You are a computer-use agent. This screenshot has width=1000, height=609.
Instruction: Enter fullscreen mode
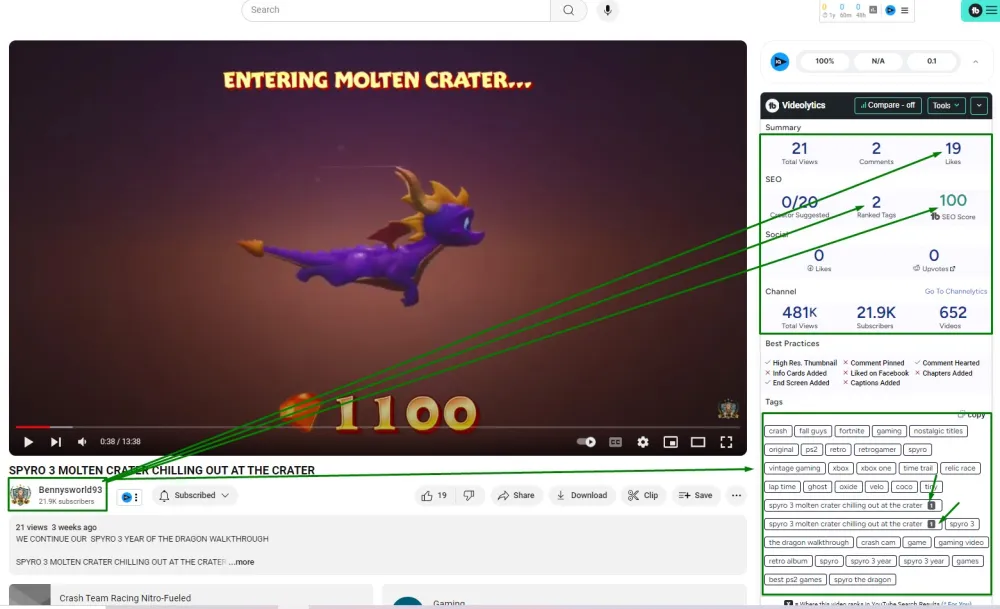[726, 442]
